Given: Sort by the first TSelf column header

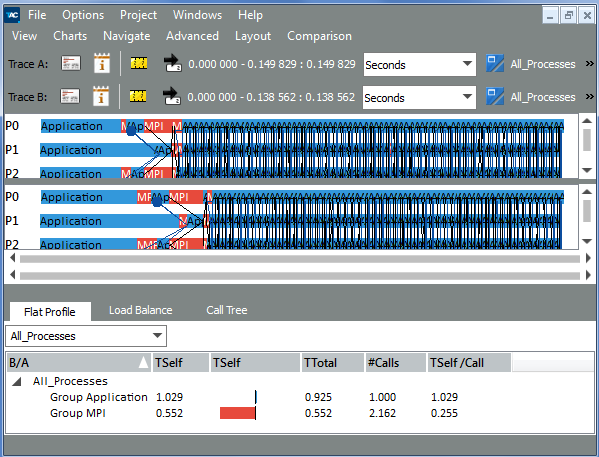Looking at the screenshot, I should tap(181, 362).
